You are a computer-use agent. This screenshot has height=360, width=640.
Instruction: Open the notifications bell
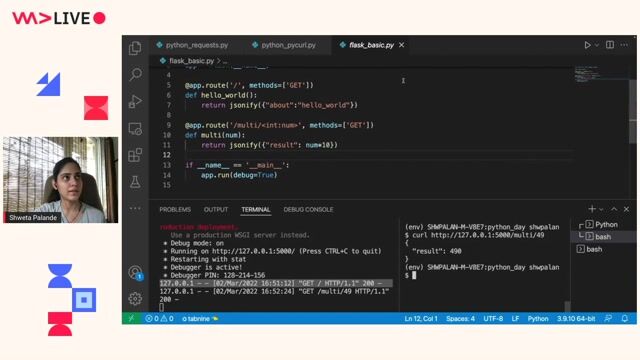(x=625, y=318)
